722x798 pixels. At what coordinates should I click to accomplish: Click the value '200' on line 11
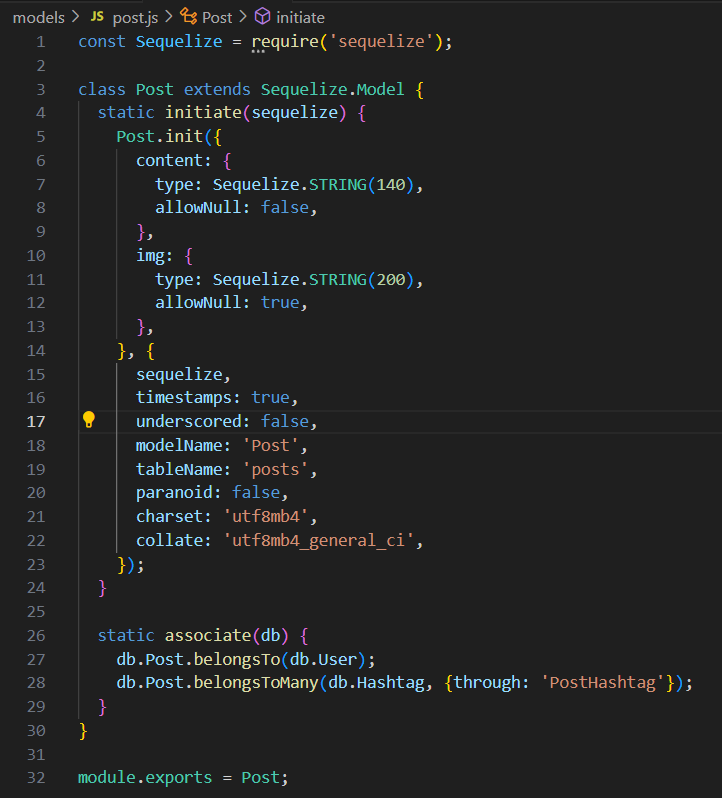point(391,279)
